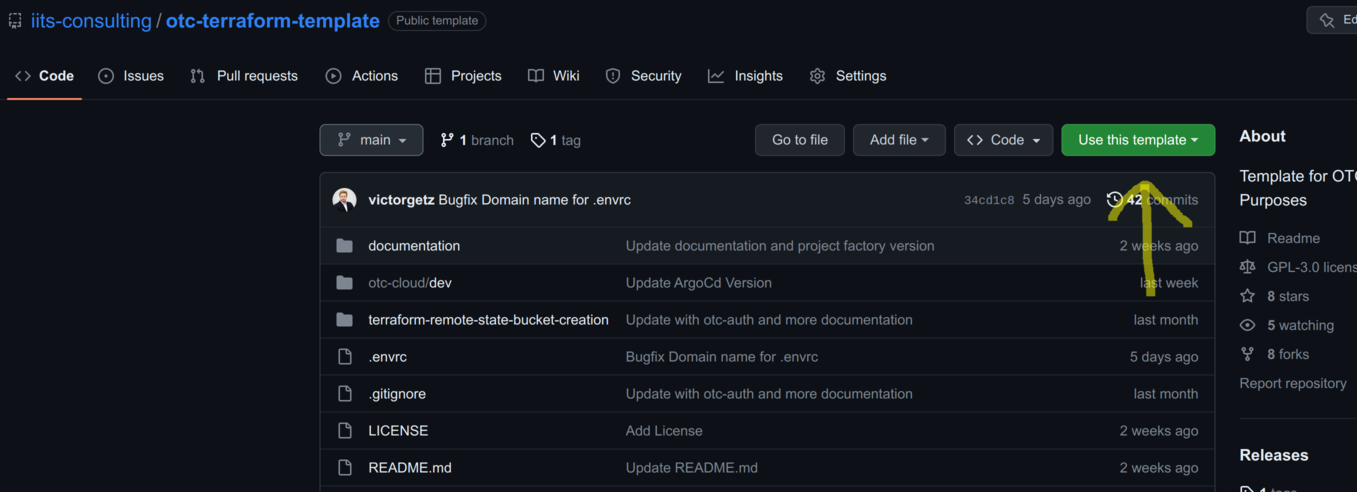The image size is (1357, 492).
Task: Click Use this template button
Action: pos(1138,140)
